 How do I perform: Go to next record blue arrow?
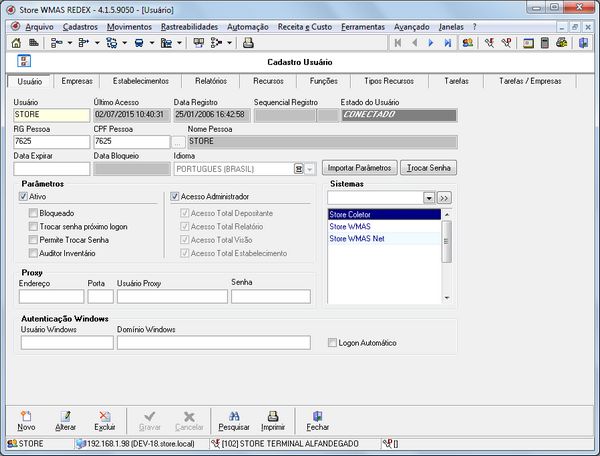[x=431, y=43]
